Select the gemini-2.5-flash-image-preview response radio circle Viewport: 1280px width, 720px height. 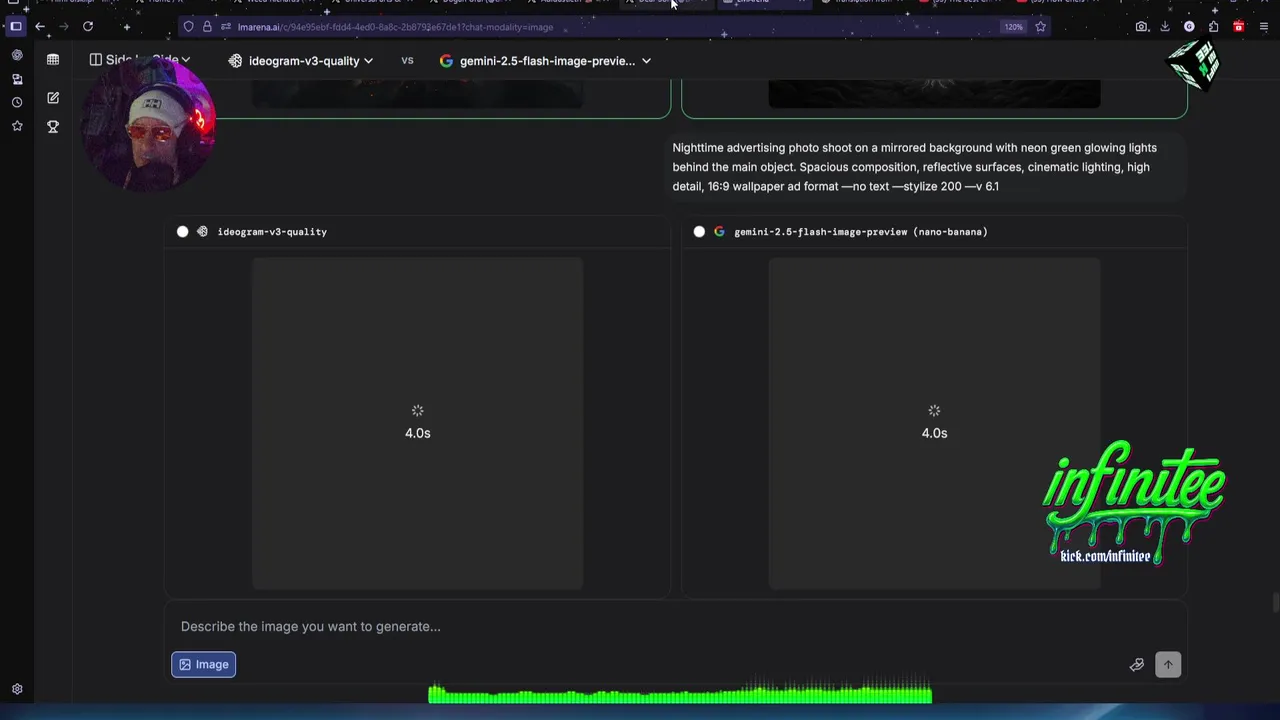point(699,232)
